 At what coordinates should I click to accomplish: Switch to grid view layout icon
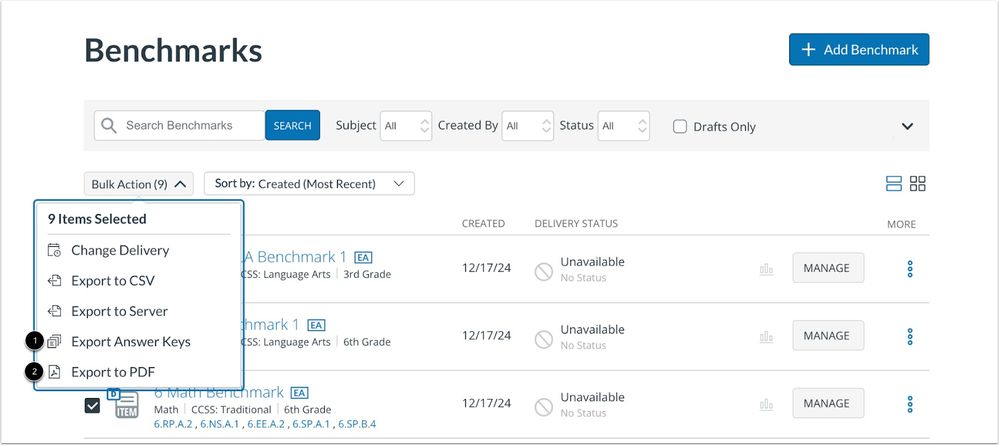pyautogui.click(x=917, y=183)
